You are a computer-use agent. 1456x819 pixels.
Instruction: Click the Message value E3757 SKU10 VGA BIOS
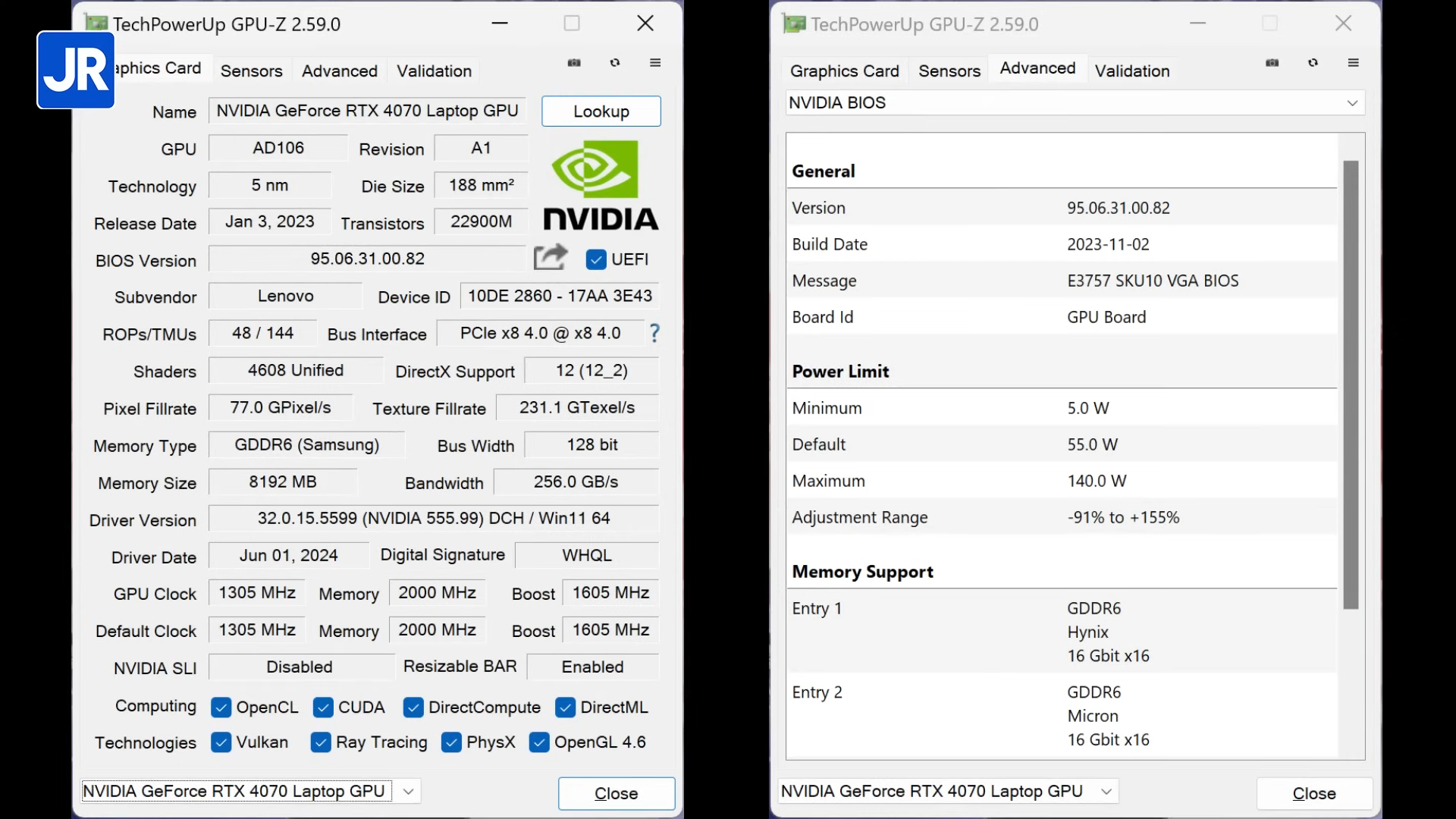coord(1153,281)
